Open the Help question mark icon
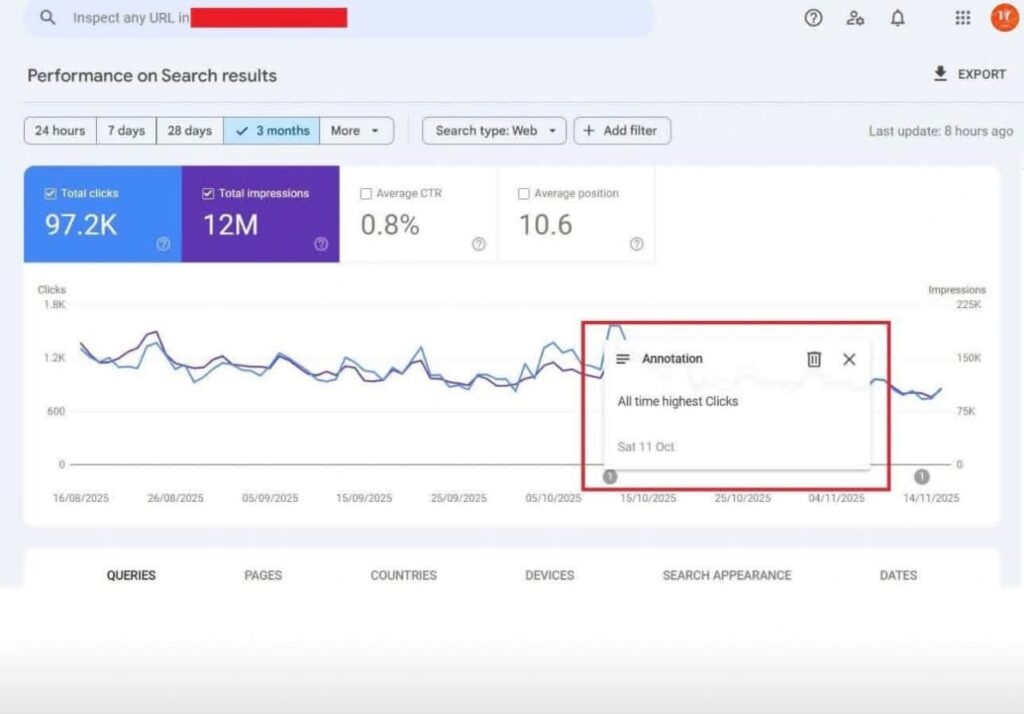1024x714 pixels. 813,18
